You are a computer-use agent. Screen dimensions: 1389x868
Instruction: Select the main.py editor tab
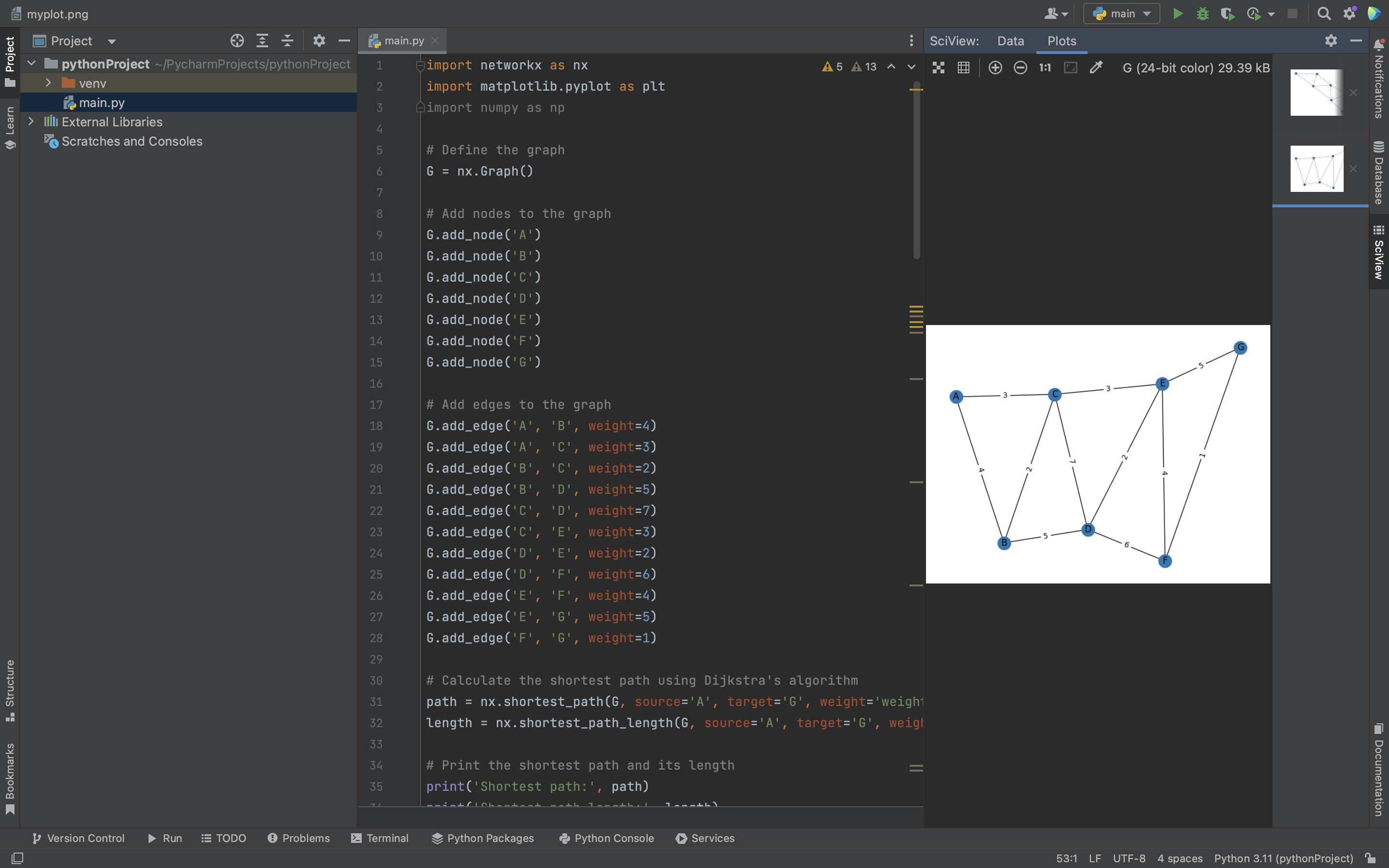404,41
